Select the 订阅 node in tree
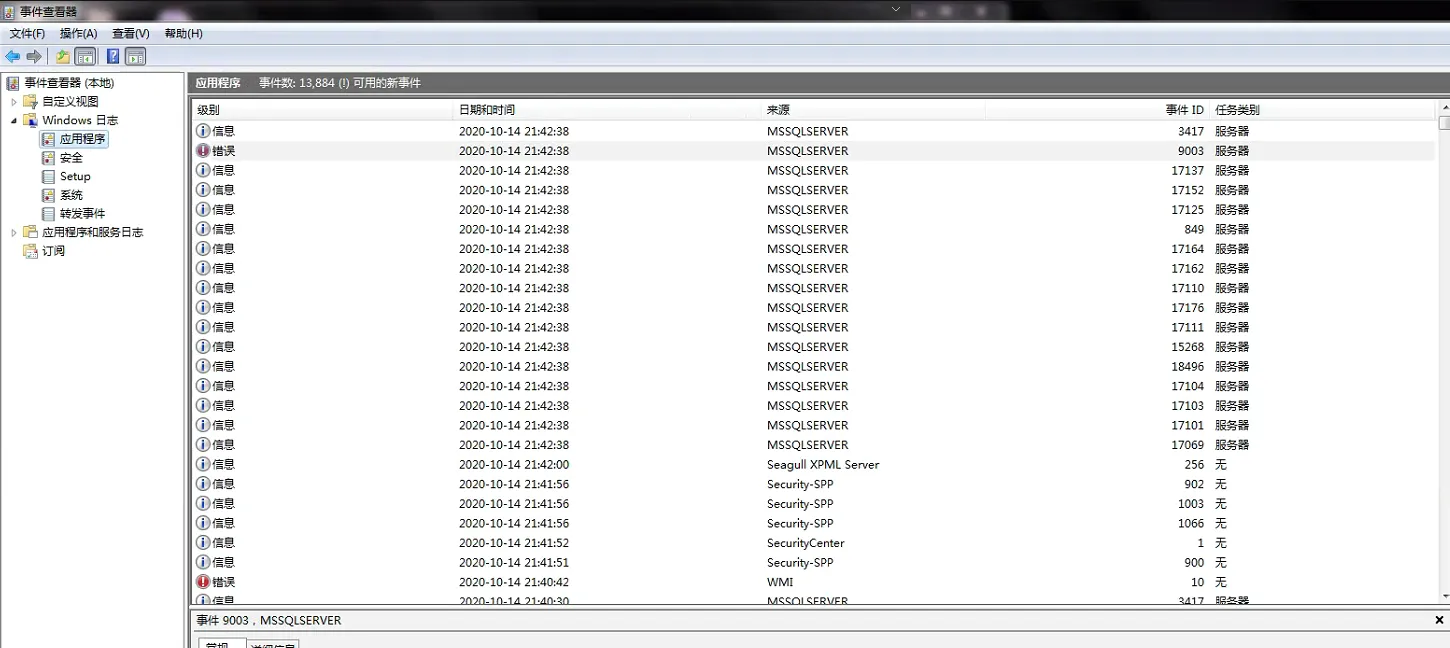1450x648 pixels. [53, 251]
